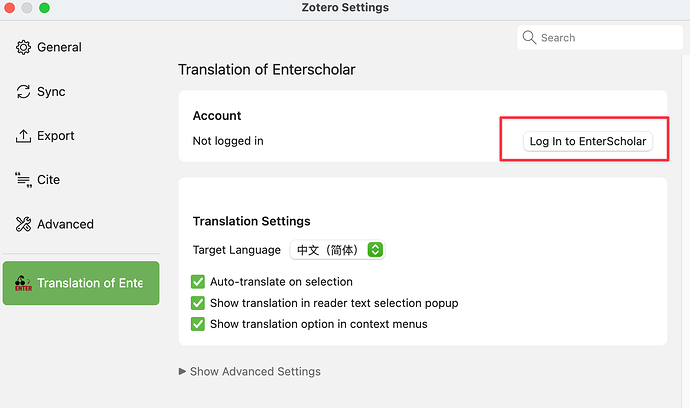Click the EnterScholar cherry plugin icon

pyautogui.click(x=23, y=283)
